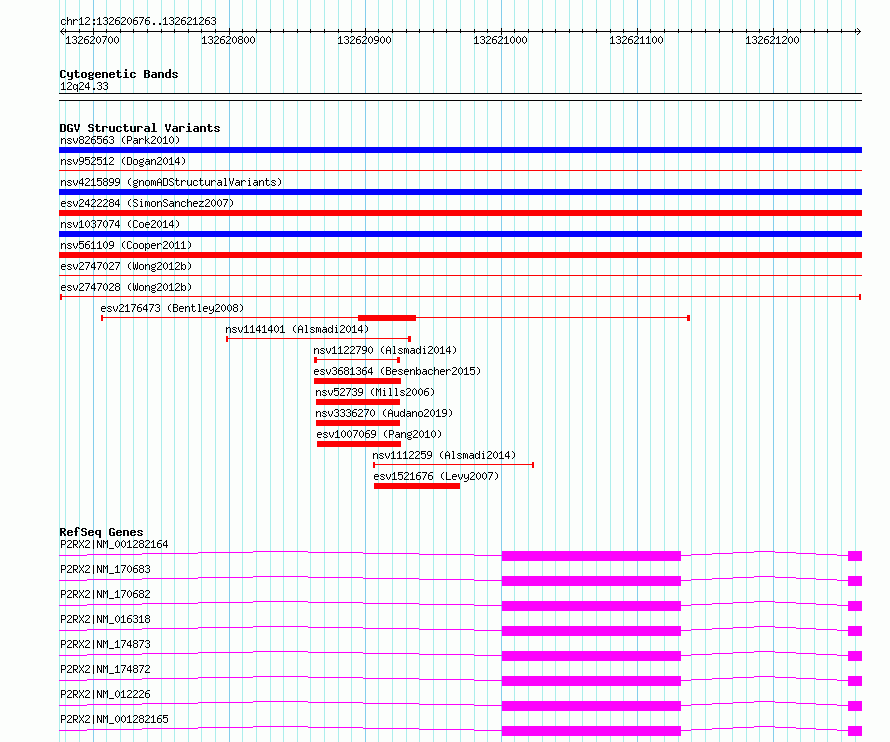
Task: Select variant label nsv1112259 (Alsmadi2014)
Action: (444, 455)
